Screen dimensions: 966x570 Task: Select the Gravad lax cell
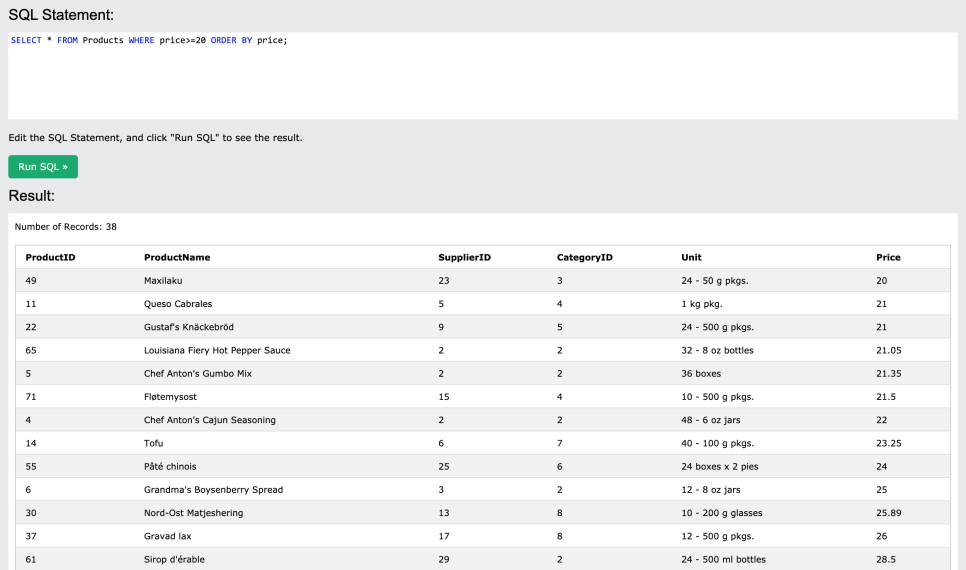coord(168,536)
